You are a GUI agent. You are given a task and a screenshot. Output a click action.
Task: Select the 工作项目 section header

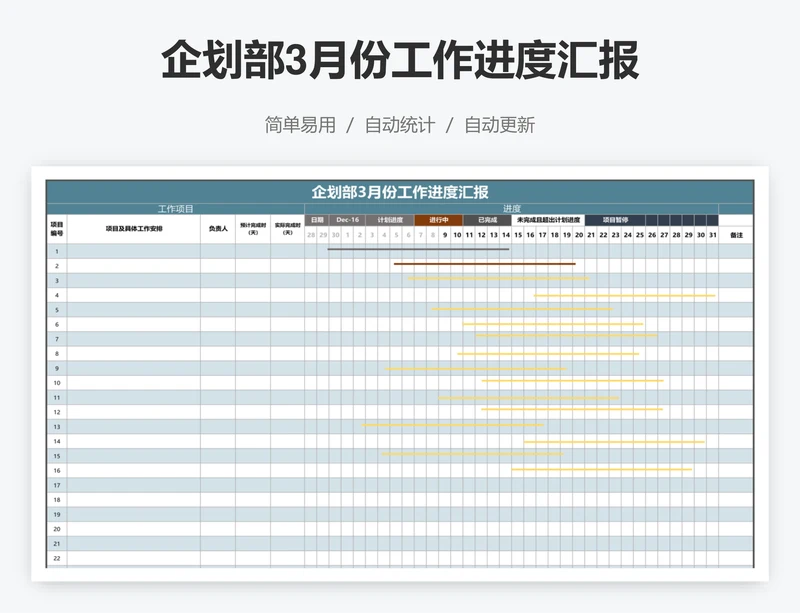click(176, 209)
